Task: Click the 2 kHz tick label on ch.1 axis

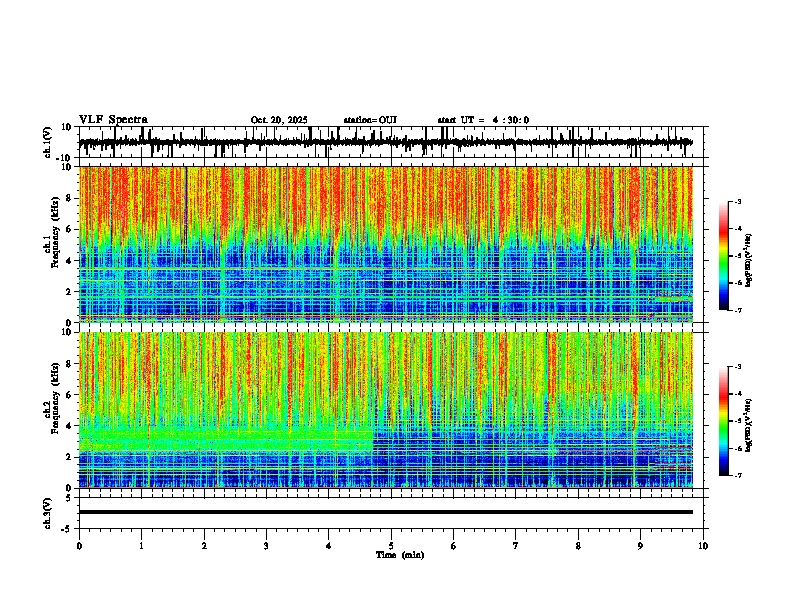Action: (x=70, y=292)
